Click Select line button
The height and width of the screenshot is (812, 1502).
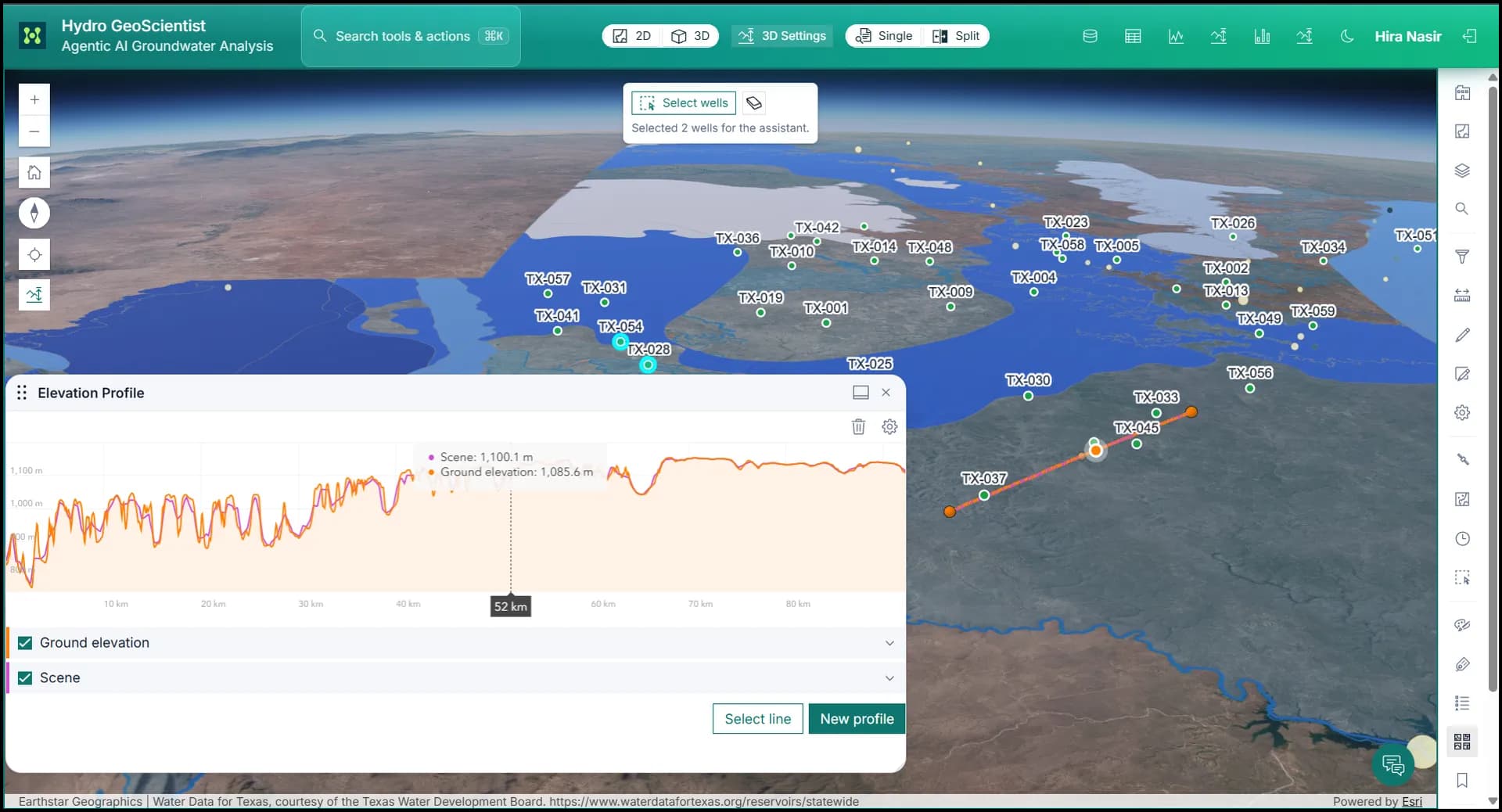[x=757, y=719]
